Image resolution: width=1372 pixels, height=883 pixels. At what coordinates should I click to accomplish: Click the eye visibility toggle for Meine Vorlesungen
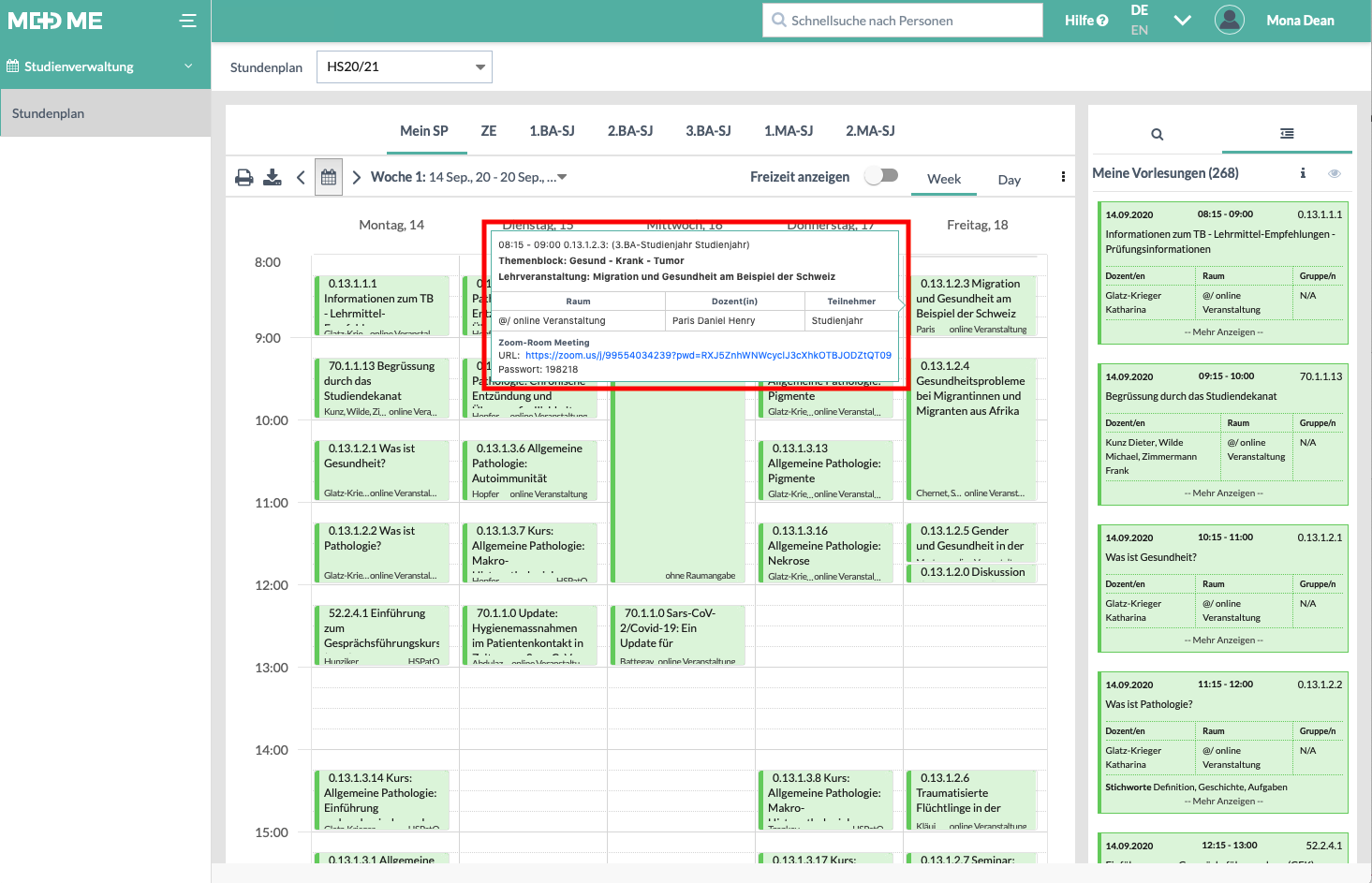click(1335, 173)
